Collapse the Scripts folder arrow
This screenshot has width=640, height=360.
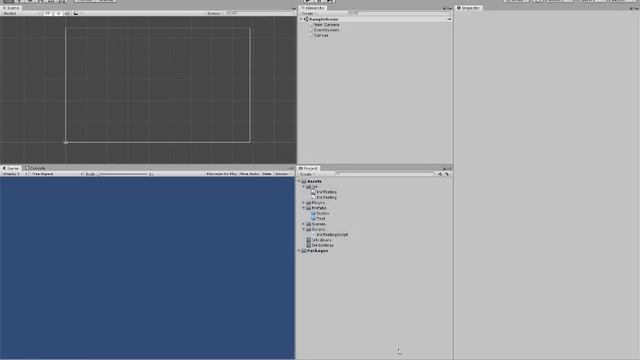(304, 229)
